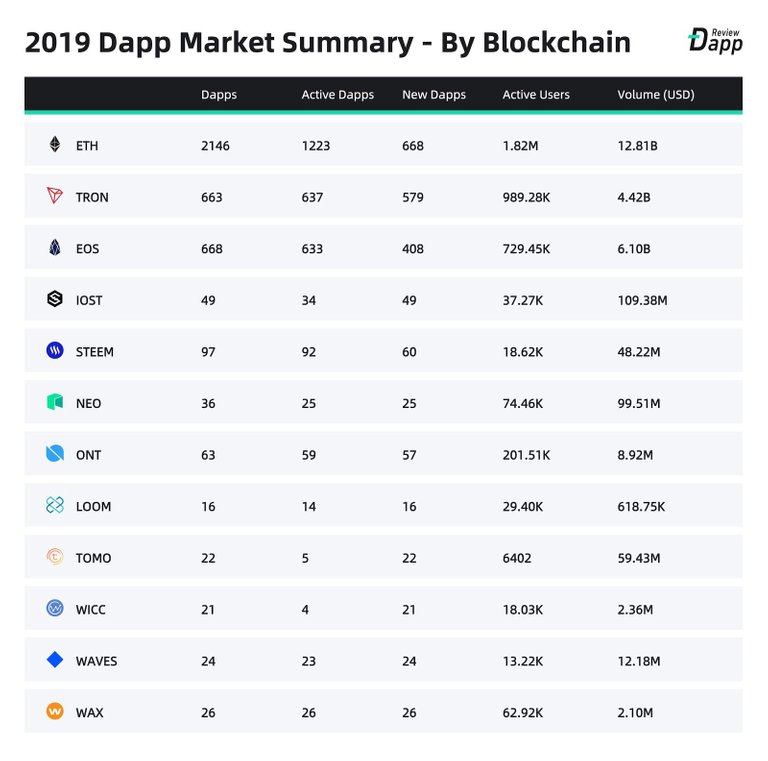Click the WICC blue icon
Screen dimensions: 768x761
coord(55,609)
